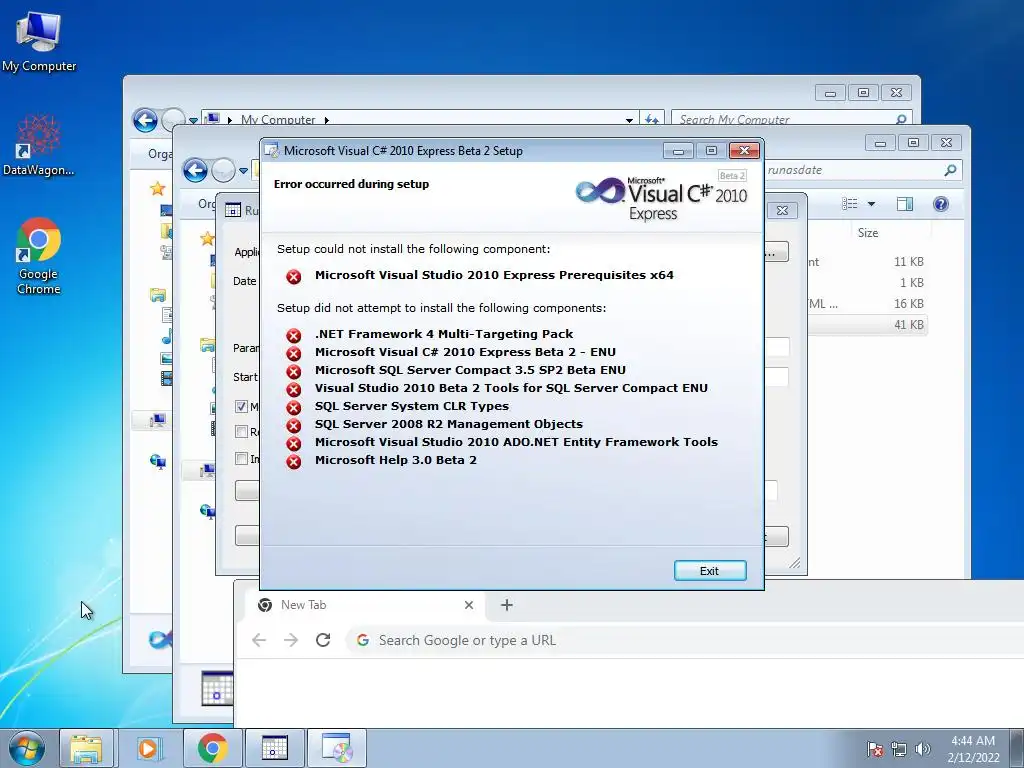Click the Size column header
Viewport: 1024px width, 768px height.
tap(868, 232)
